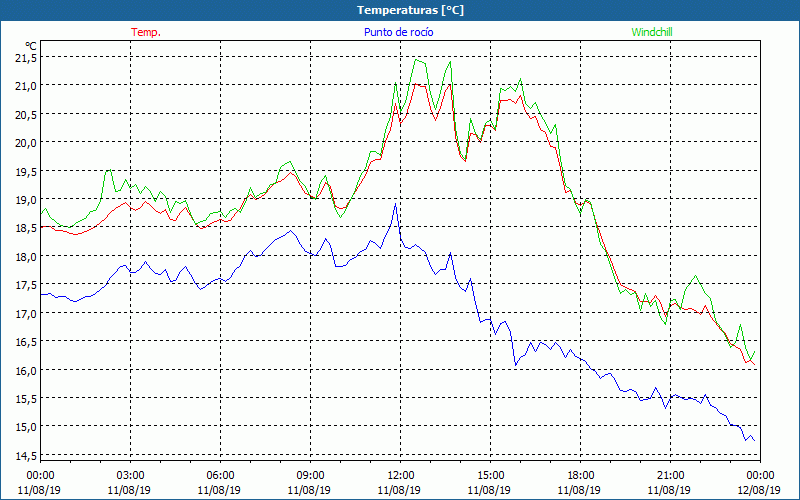This screenshot has height=500, width=800.
Task: Click the 19,5 y-axis value
Action: coord(26,171)
